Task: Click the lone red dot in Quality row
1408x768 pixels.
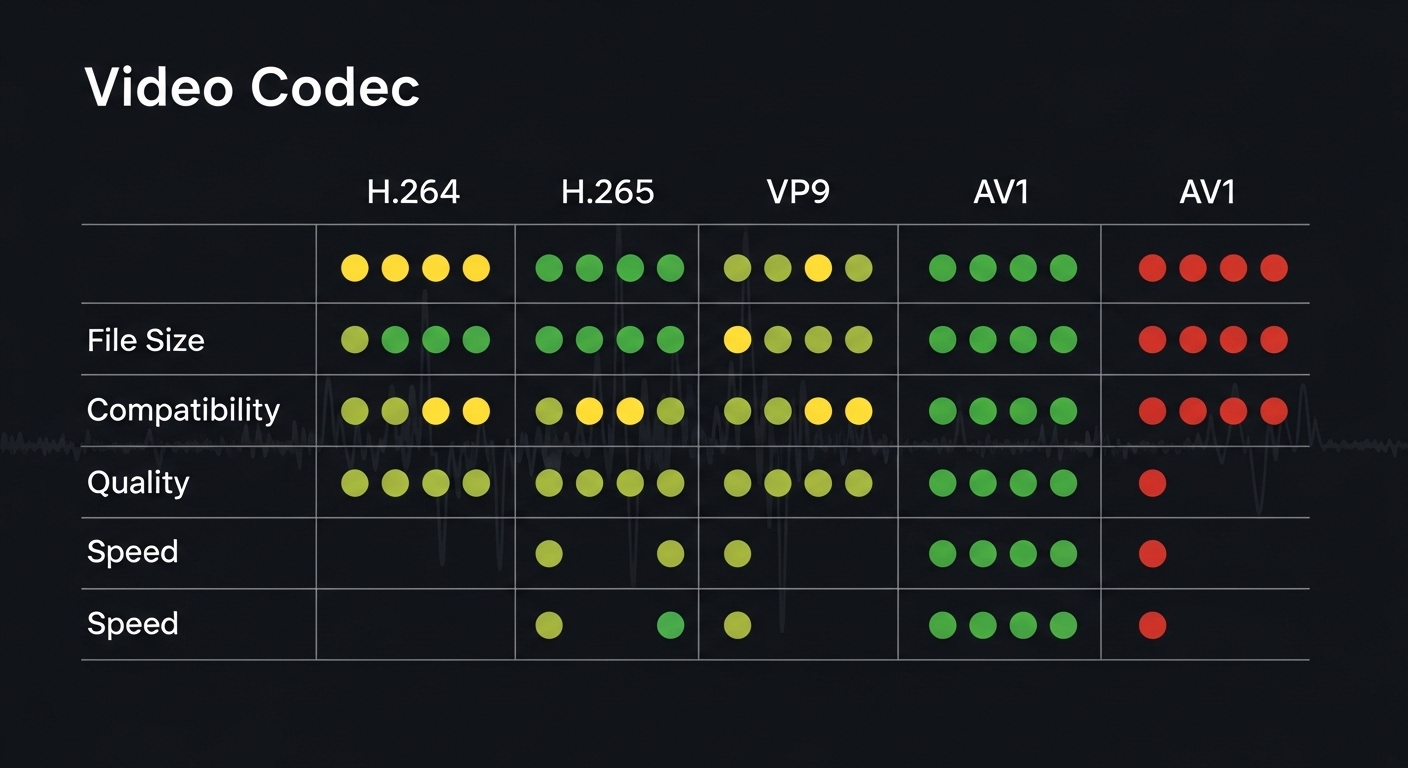Action: coord(1152,484)
